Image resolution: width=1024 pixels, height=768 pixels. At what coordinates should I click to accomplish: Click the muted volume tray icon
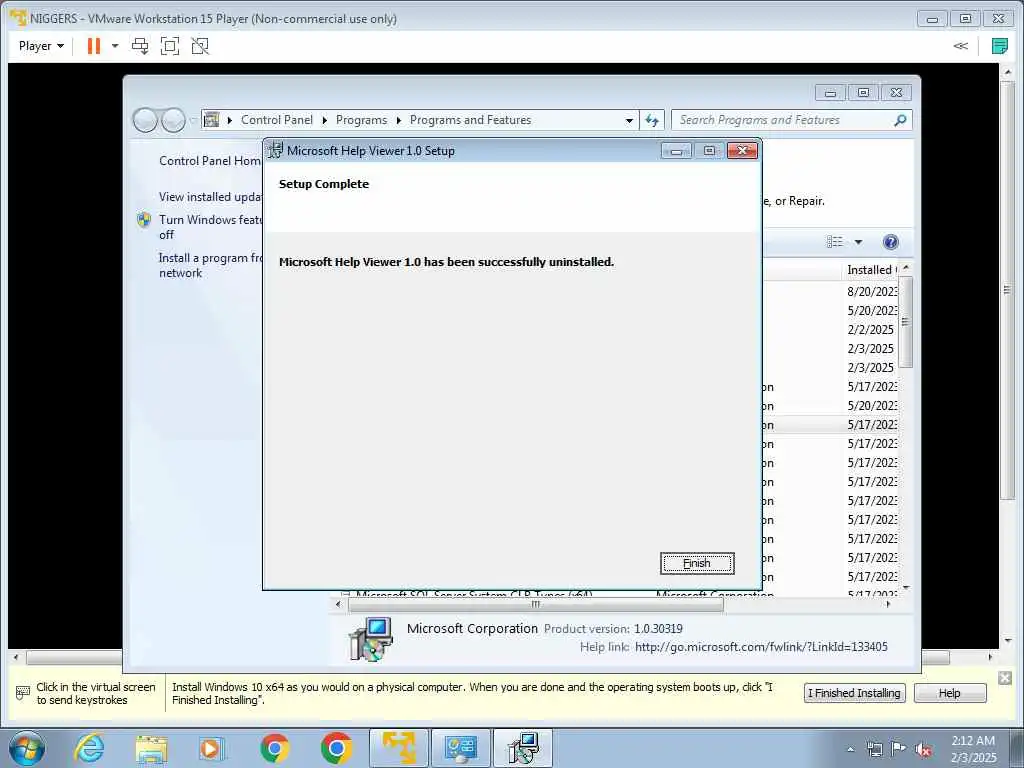point(923,750)
